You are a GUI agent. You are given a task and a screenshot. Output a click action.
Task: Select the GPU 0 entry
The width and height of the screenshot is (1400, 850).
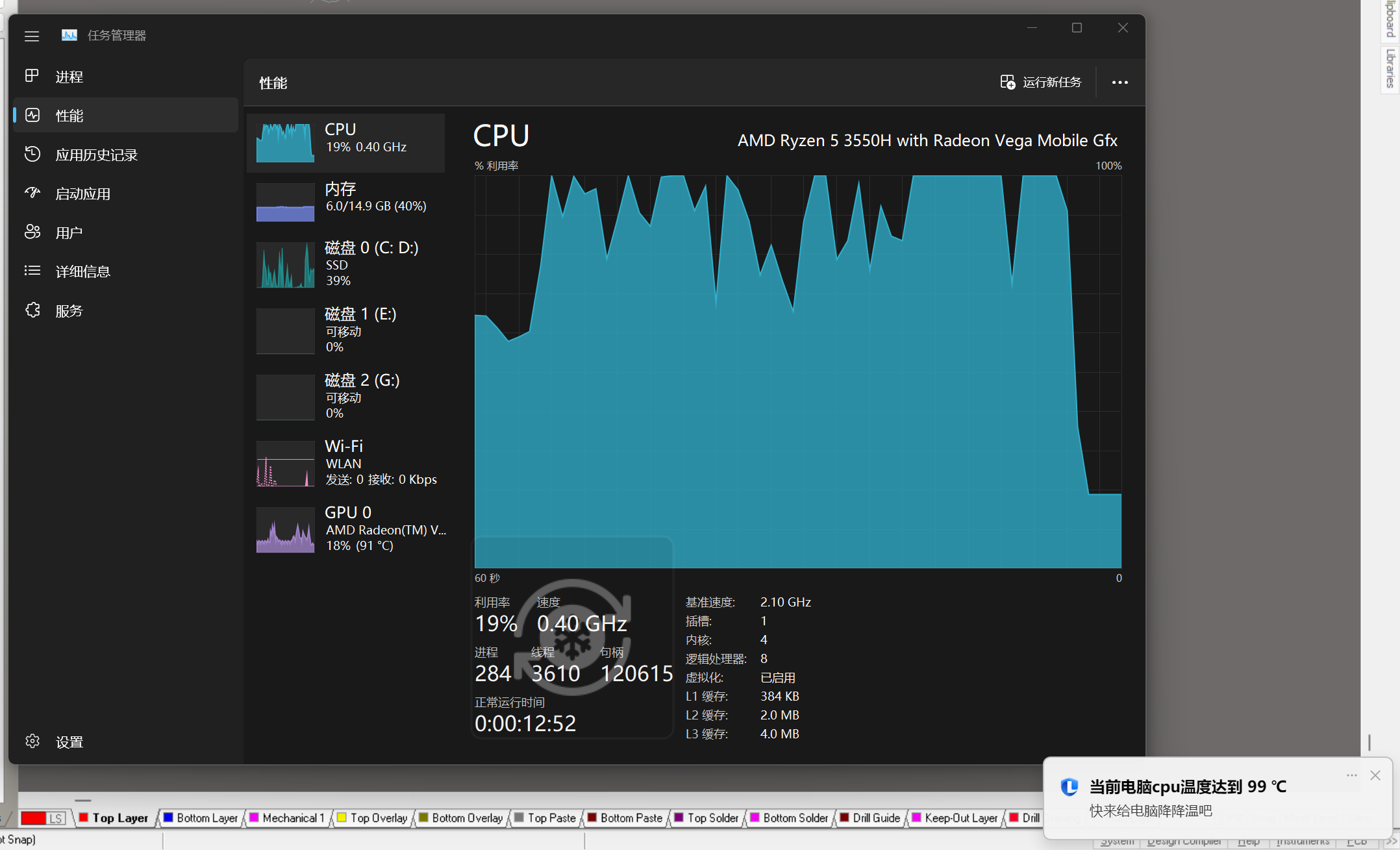[346, 529]
